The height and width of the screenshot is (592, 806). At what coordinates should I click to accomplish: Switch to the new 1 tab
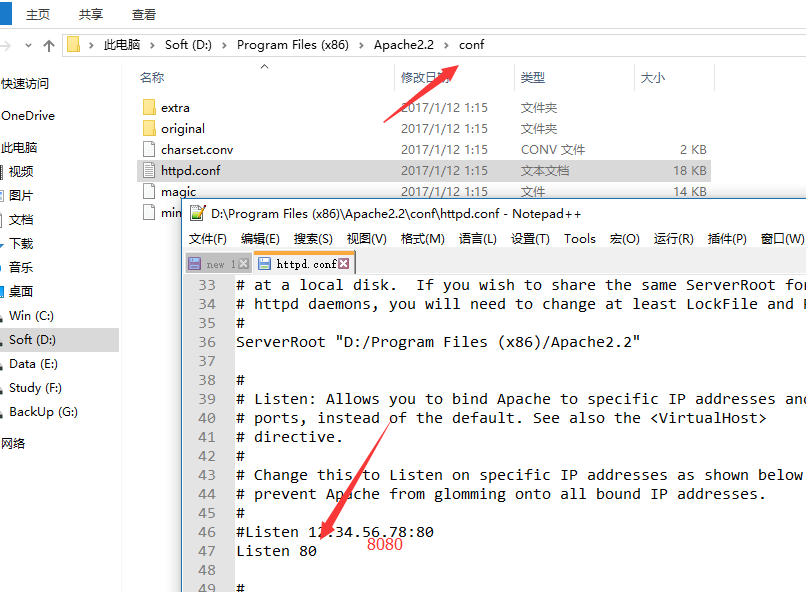pos(215,264)
